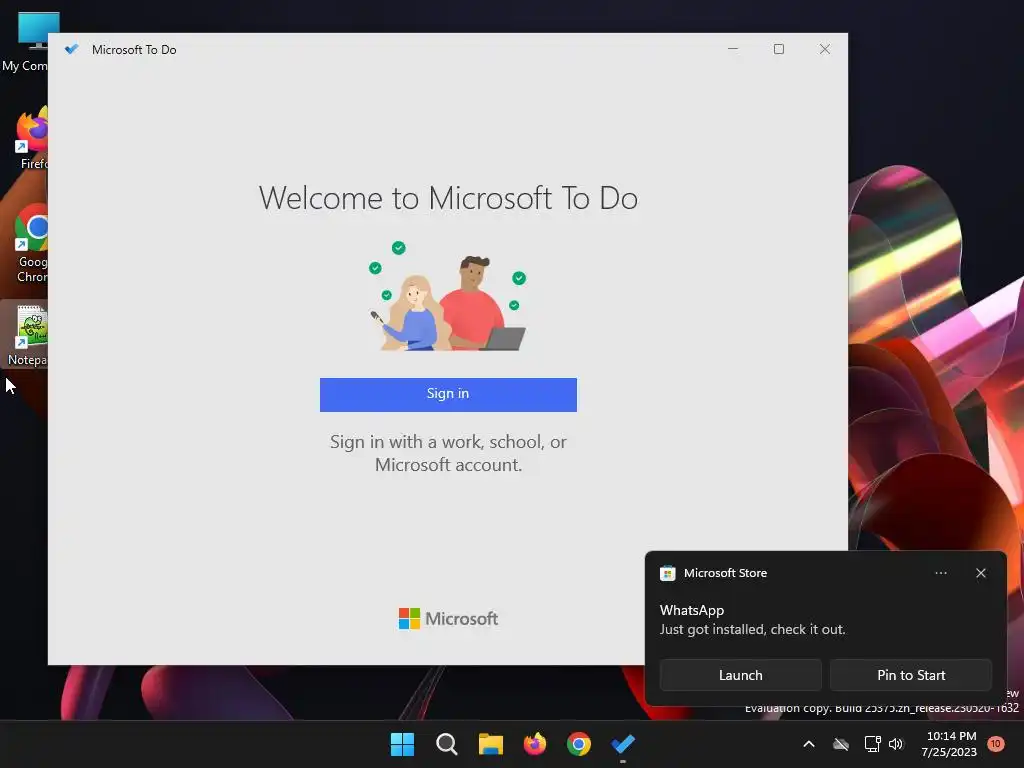Click the Microsoft logo at window bottom
This screenshot has height=768, width=1024.
pyautogui.click(x=448, y=618)
